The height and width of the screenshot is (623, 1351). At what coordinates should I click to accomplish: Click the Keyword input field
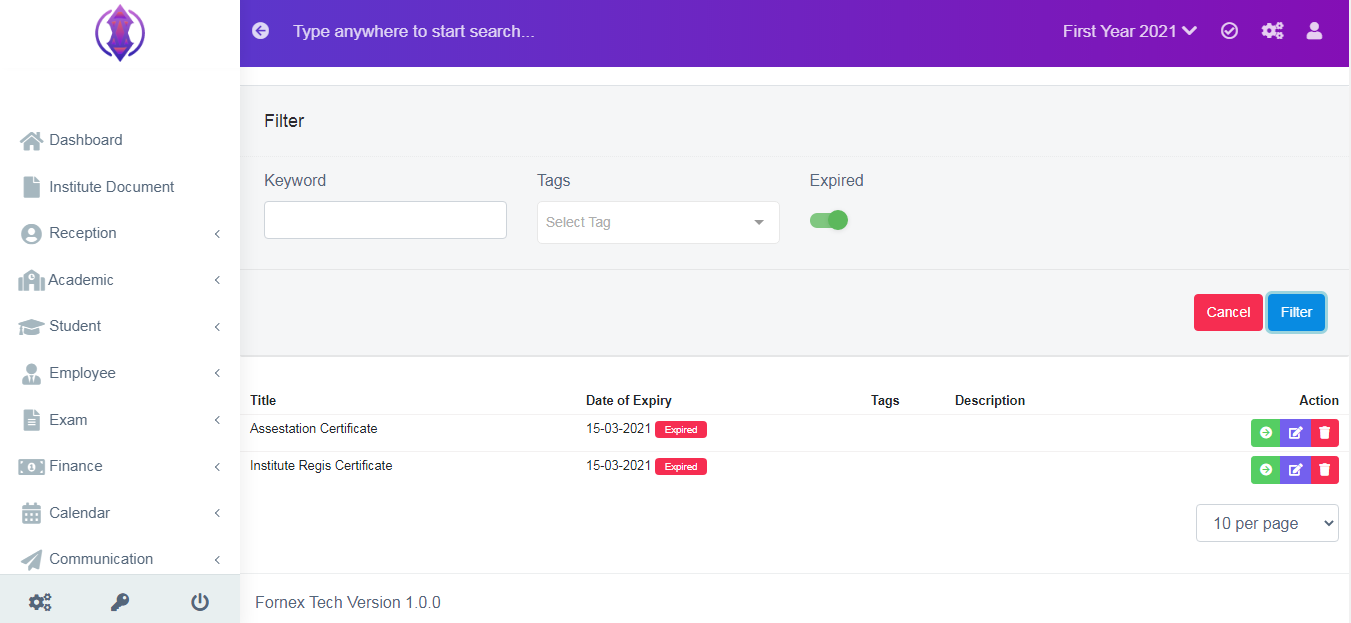[x=385, y=220]
